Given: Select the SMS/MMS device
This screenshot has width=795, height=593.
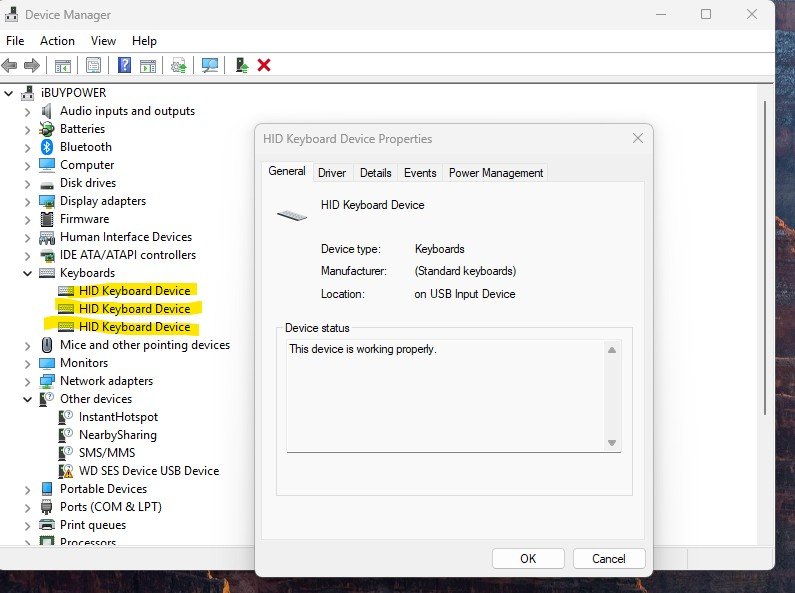Looking at the screenshot, I should click(107, 453).
